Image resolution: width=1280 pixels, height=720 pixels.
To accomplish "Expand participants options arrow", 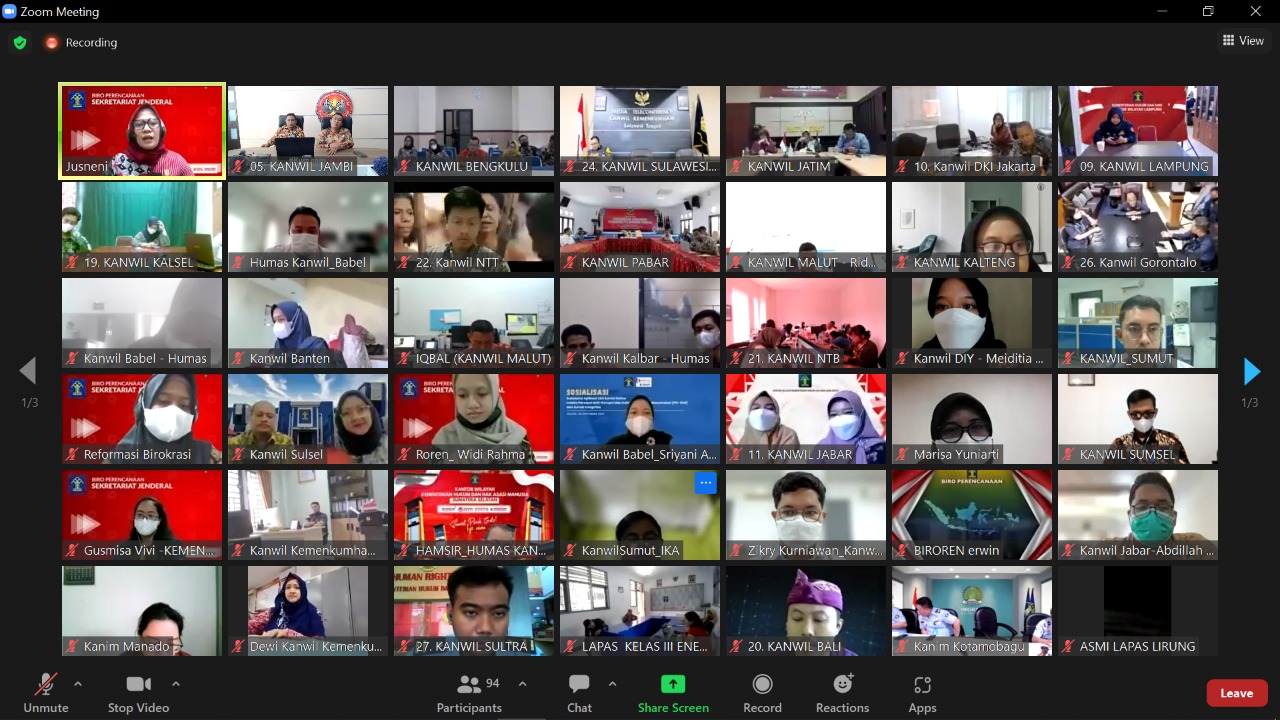I will (x=522, y=685).
